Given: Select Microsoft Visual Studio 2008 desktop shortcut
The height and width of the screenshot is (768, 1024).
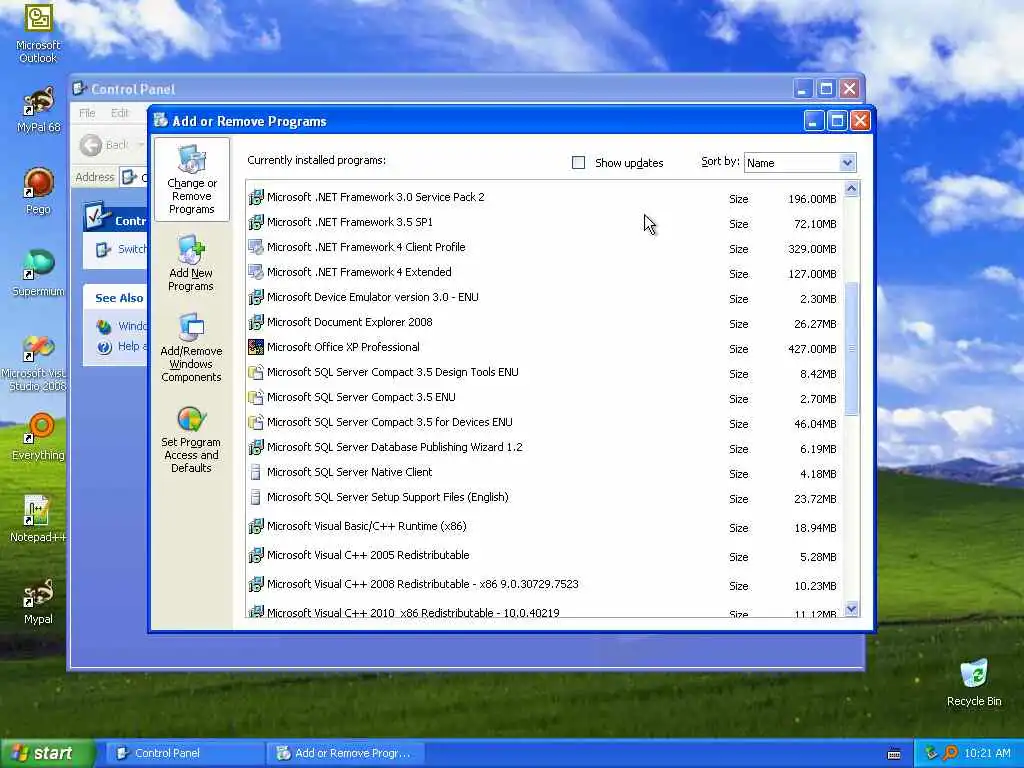Looking at the screenshot, I should pos(38,362).
